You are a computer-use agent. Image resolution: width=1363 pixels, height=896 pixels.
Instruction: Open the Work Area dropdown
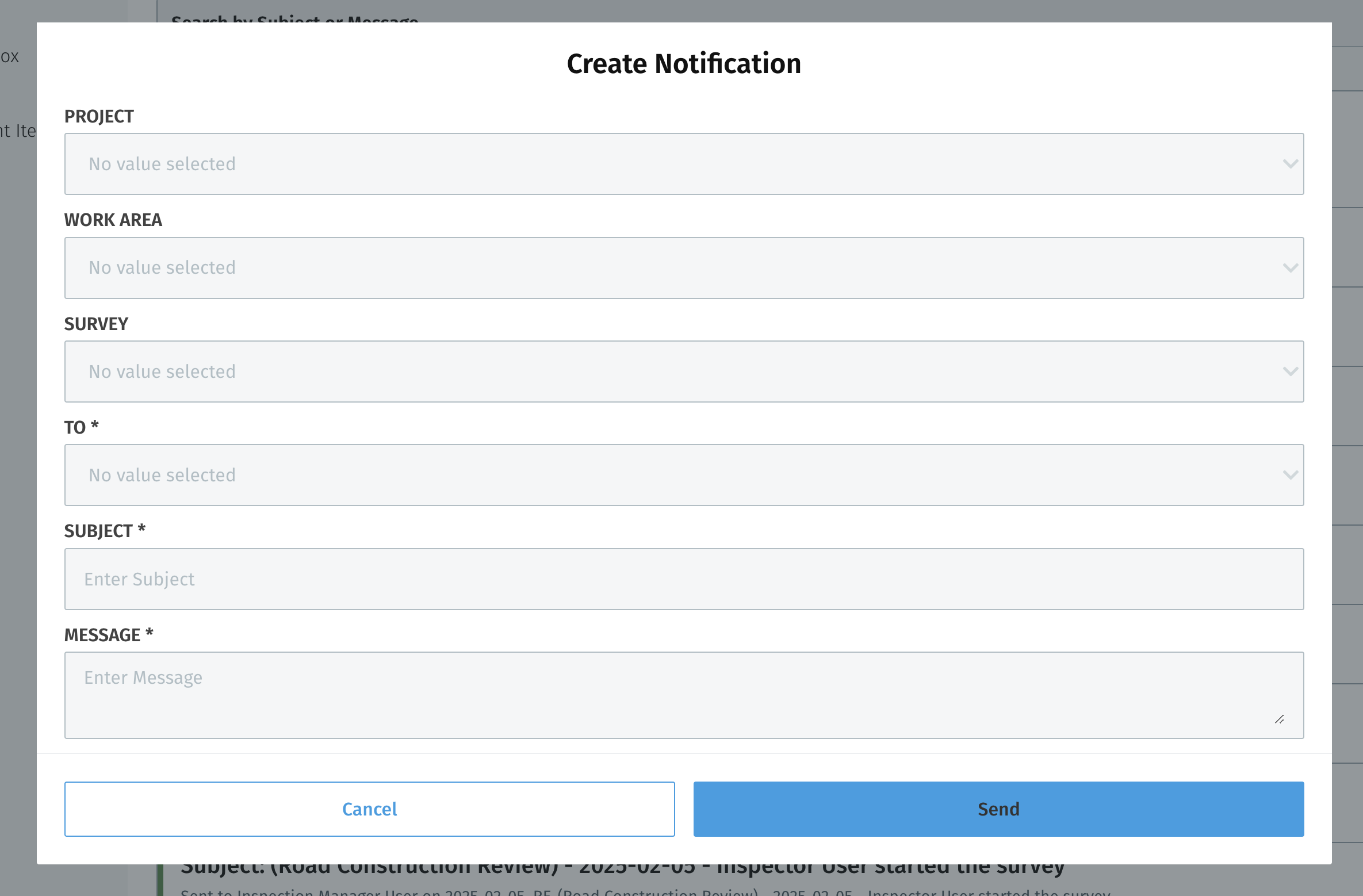(x=684, y=268)
